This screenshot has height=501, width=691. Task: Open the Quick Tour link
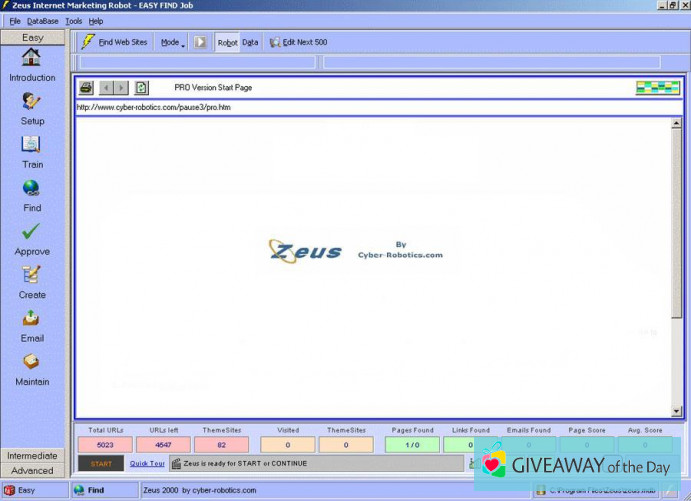(147, 464)
